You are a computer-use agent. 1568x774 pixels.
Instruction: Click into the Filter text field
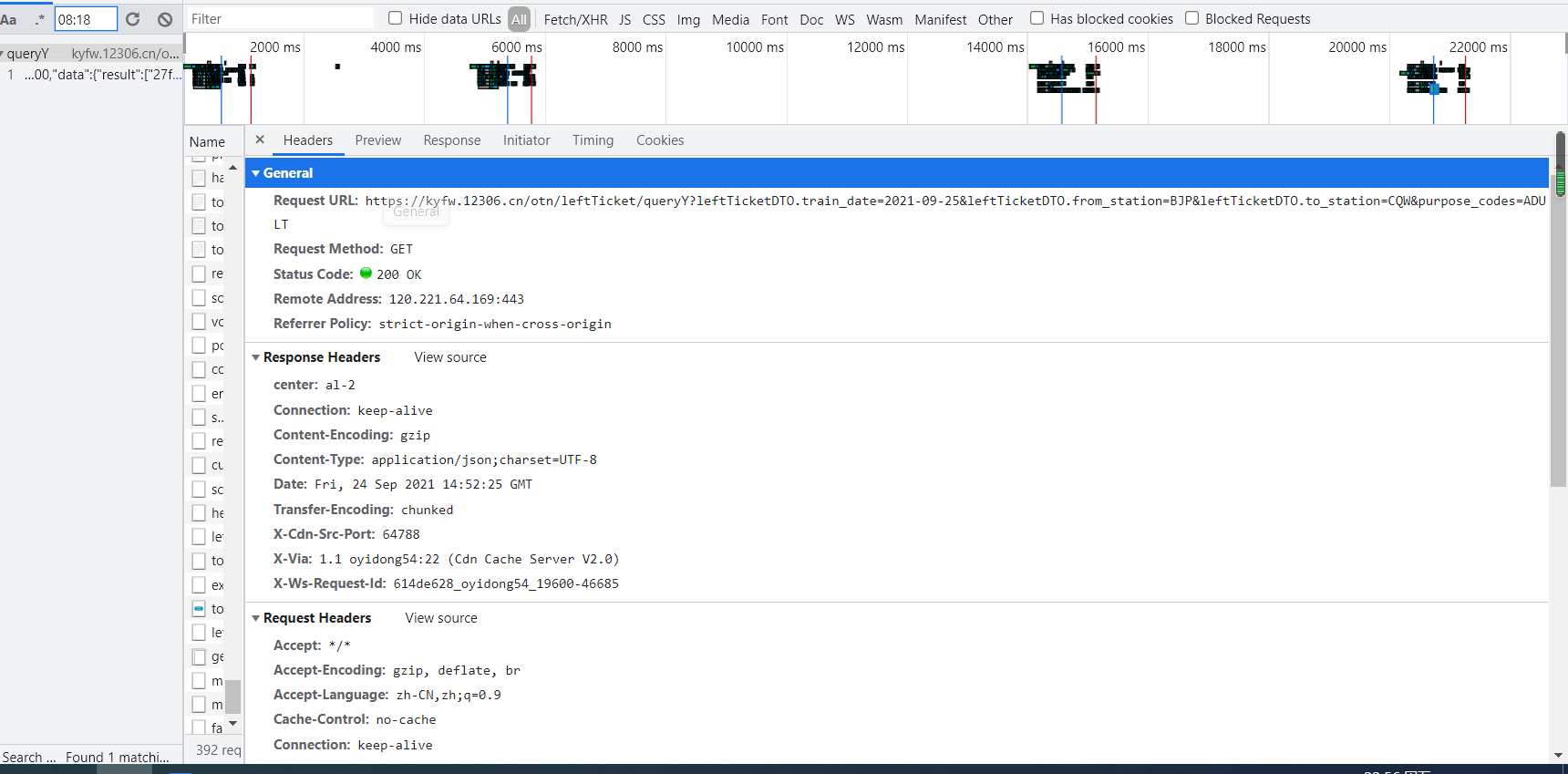[278, 19]
